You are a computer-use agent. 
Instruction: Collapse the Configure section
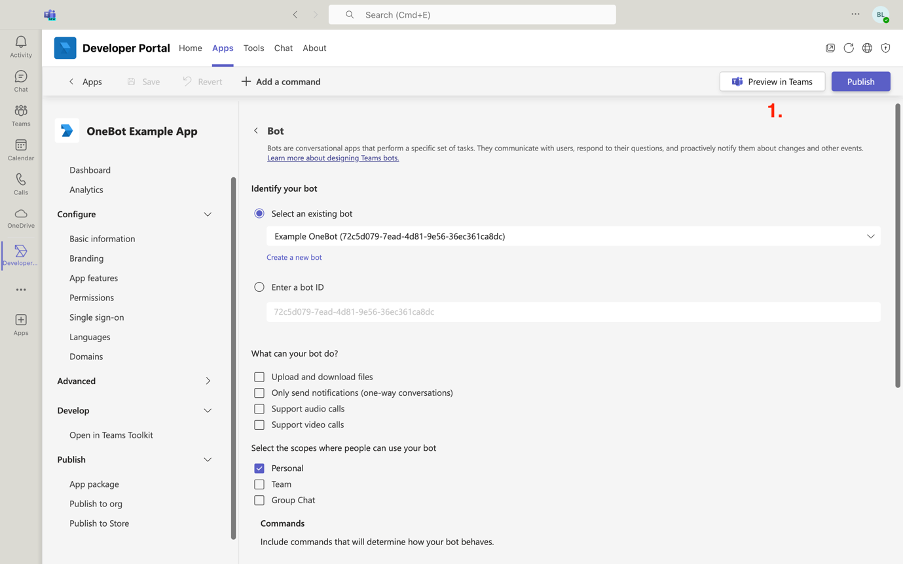click(208, 214)
